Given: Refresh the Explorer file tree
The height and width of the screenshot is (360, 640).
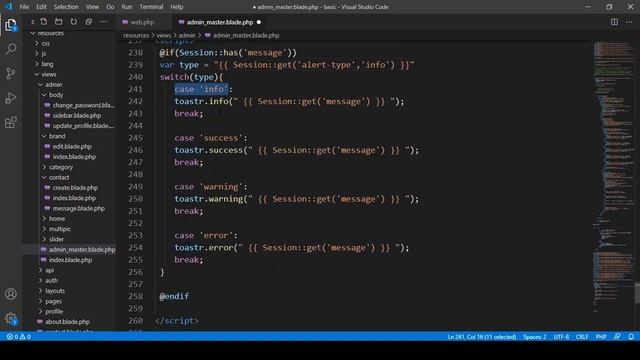Looking at the screenshot, I should pyautogui.click(x=73, y=22).
